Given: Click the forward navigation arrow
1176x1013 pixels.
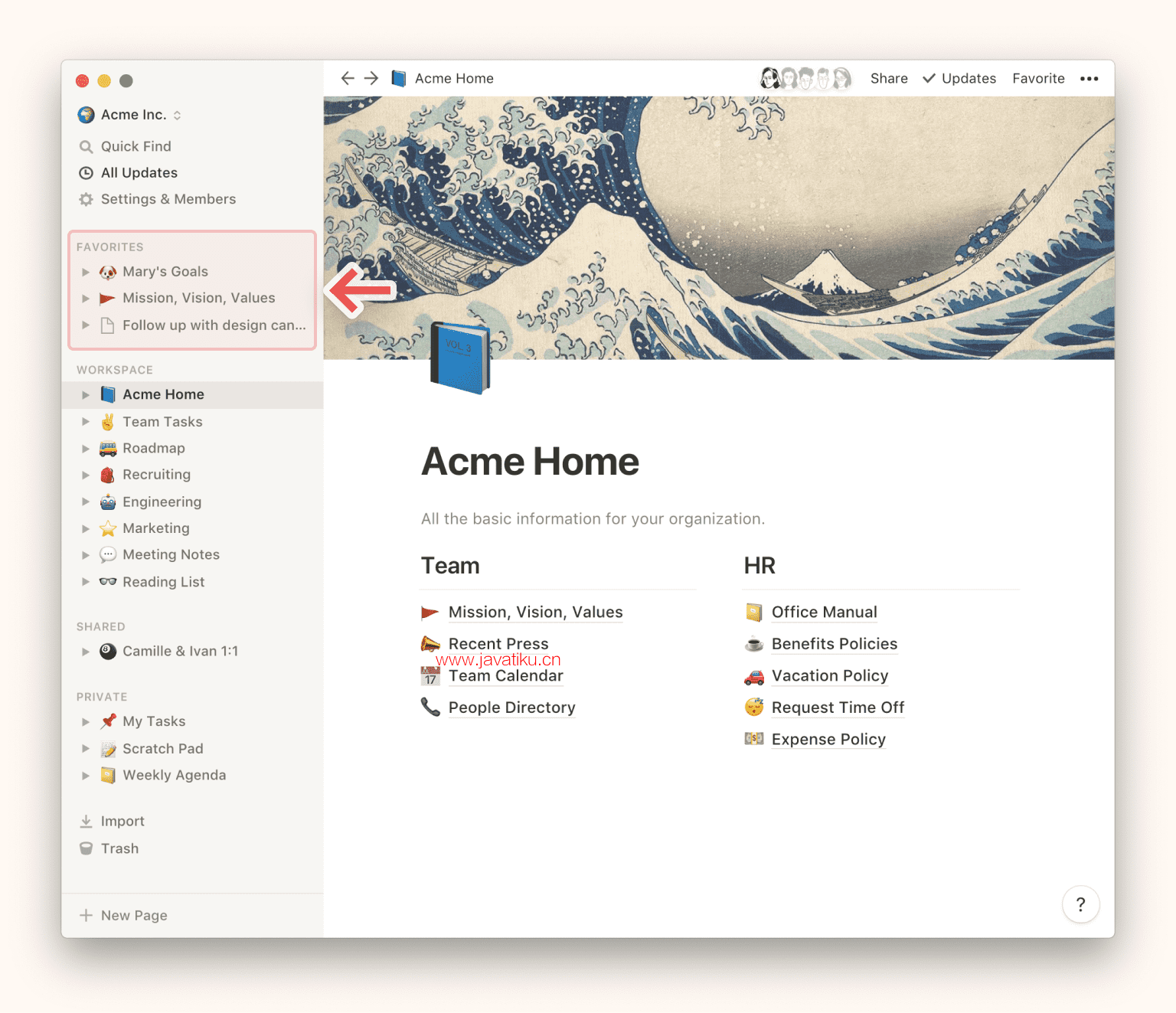Looking at the screenshot, I should coord(371,78).
